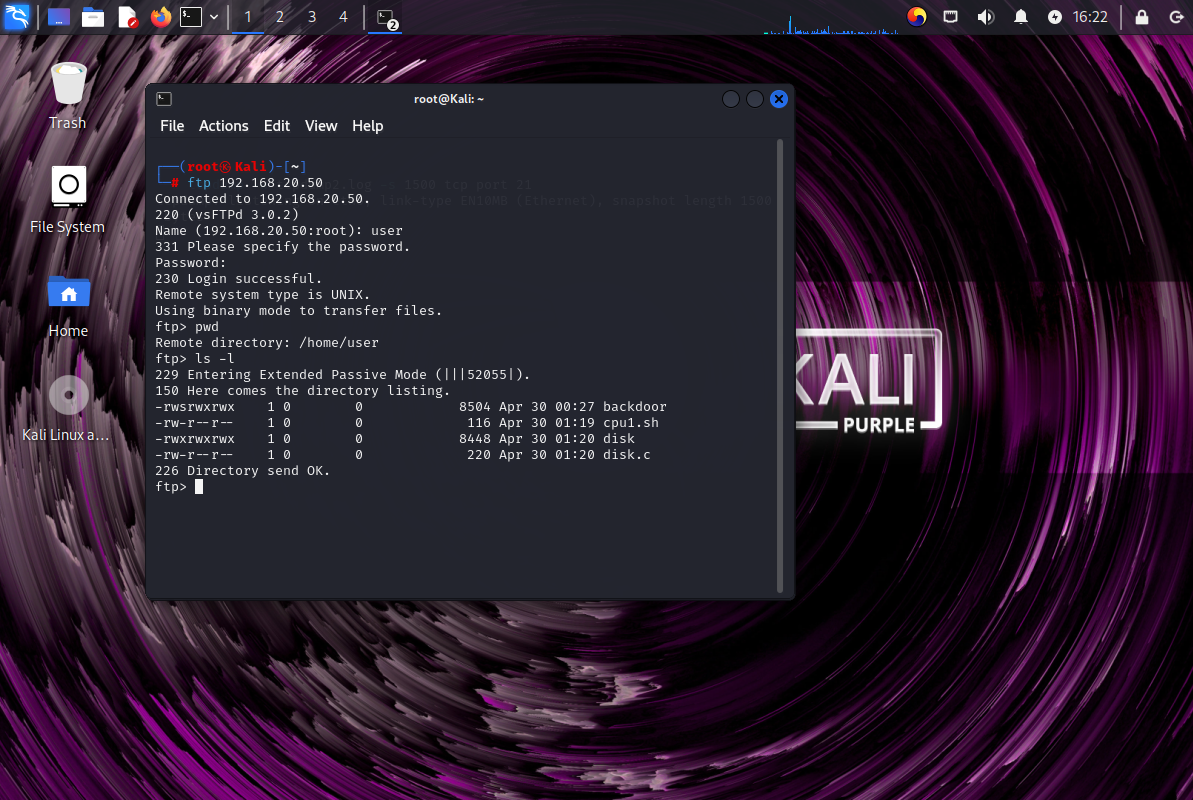Click the 'ftp 192.168.20.50' command text

[255, 183]
